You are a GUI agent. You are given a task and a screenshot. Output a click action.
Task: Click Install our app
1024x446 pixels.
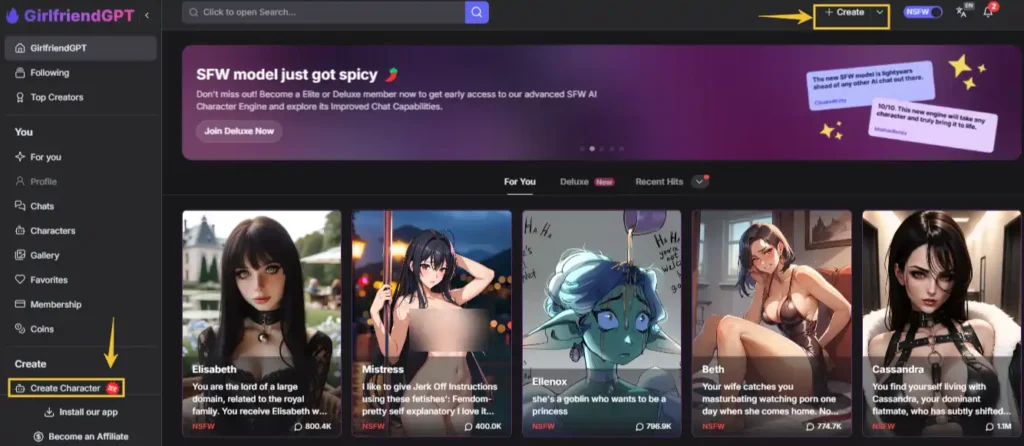(x=88, y=412)
